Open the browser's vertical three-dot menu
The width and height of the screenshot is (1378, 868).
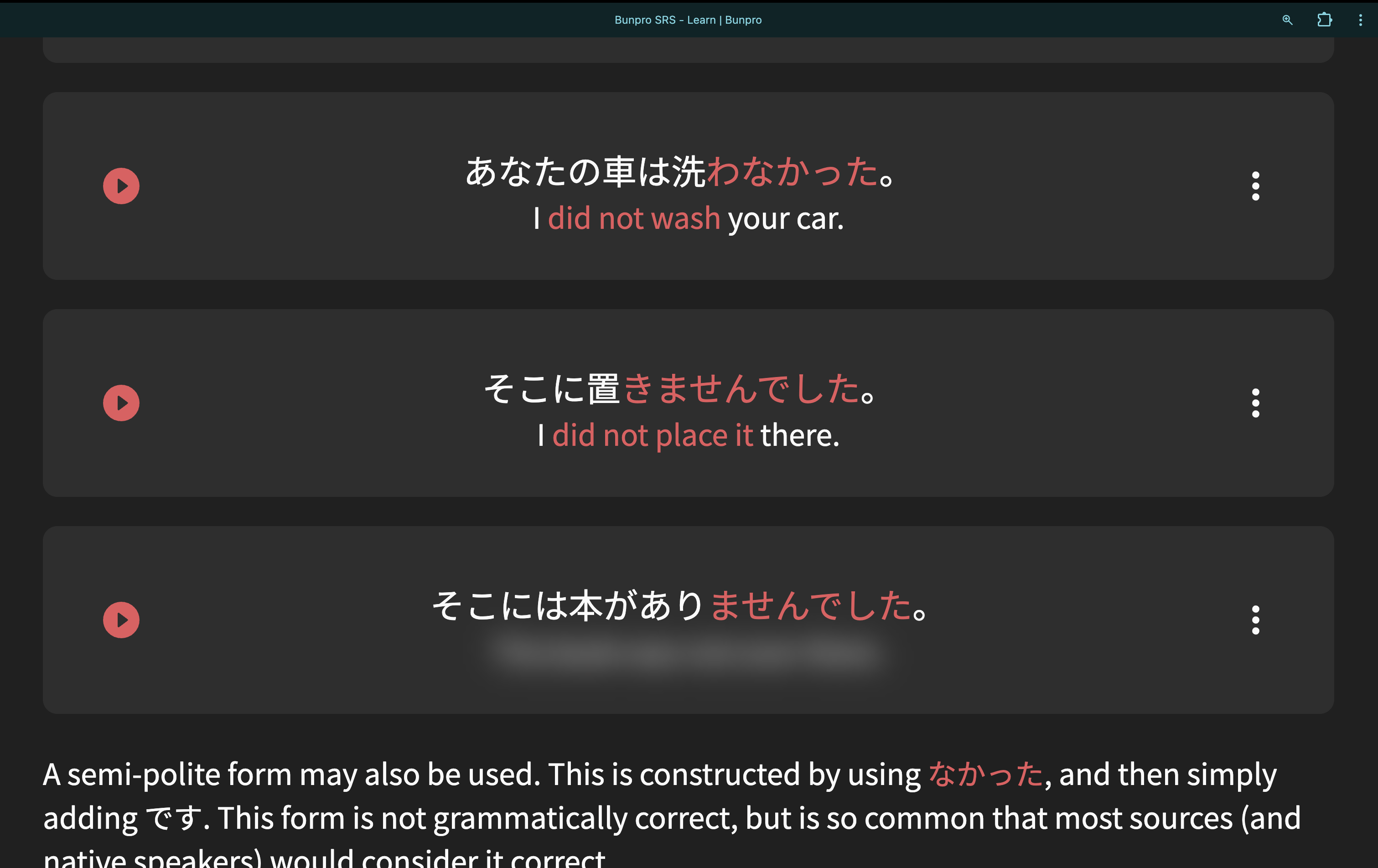(x=1360, y=20)
